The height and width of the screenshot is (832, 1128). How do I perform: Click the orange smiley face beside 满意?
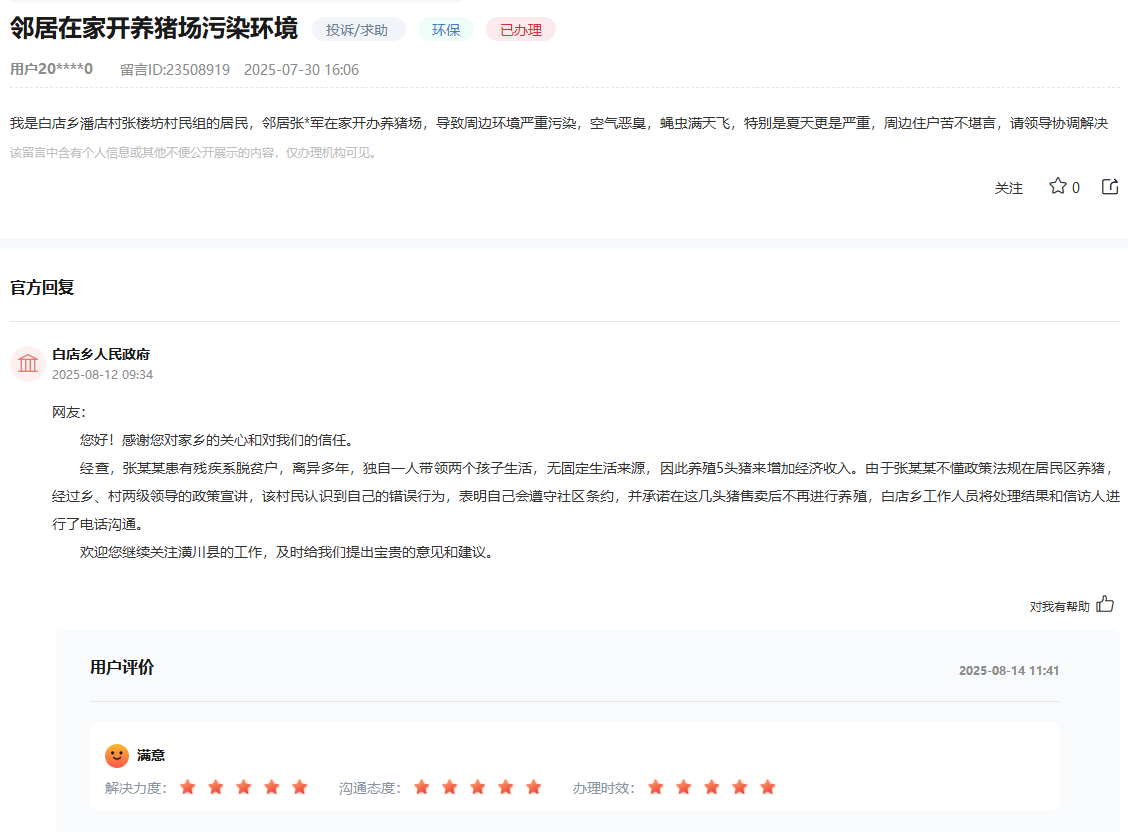pos(117,755)
